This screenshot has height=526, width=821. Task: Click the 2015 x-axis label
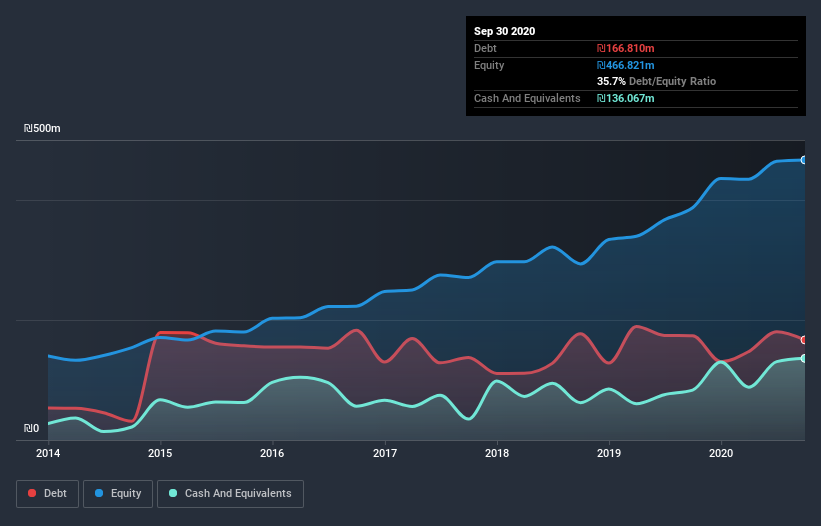pyautogui.click(x=160, y=453)
